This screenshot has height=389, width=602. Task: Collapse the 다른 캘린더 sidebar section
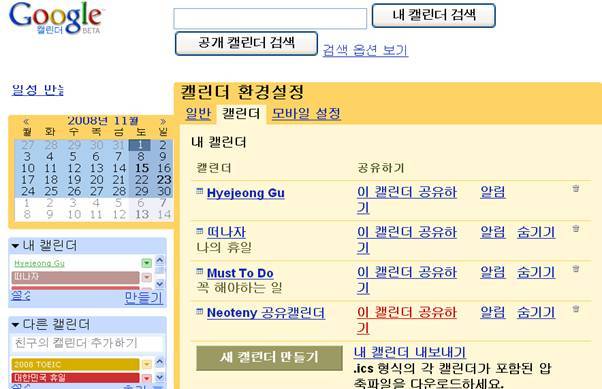[15, 325]
